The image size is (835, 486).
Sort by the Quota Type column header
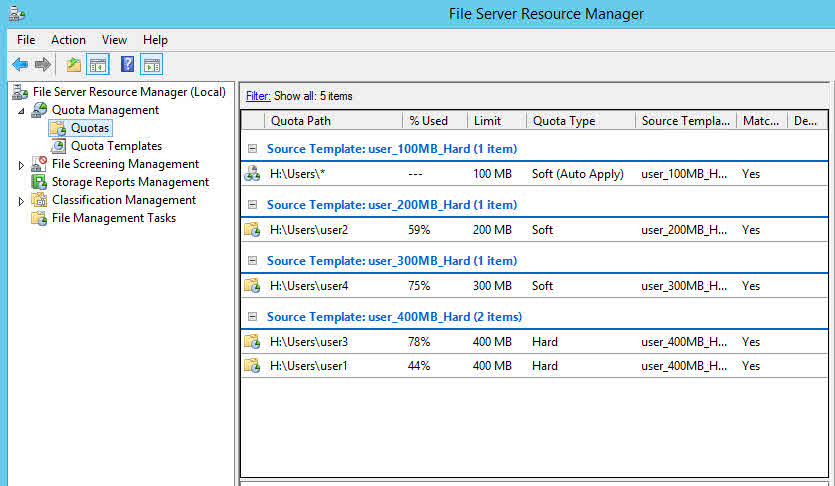tap(580, 121)
